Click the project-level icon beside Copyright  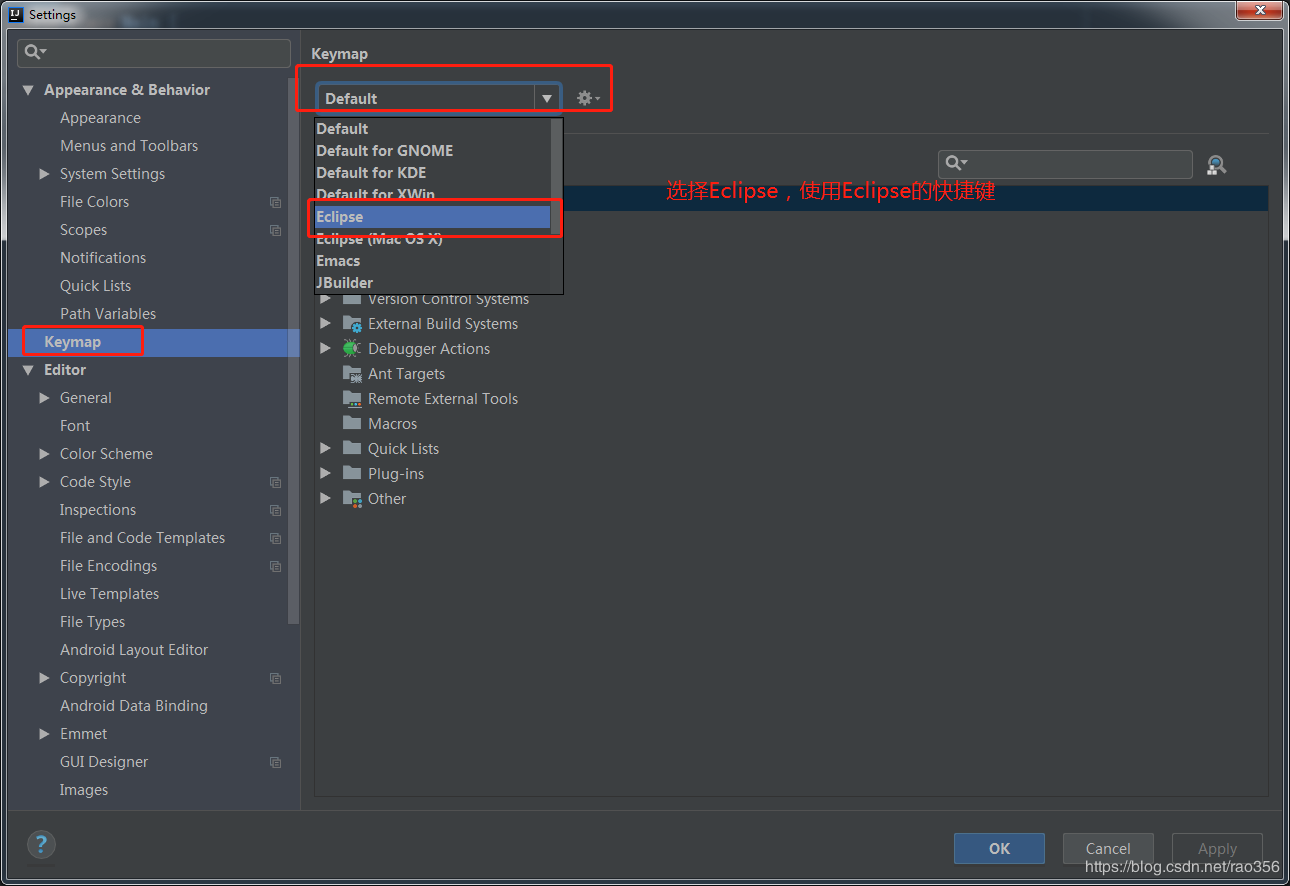pyautogui.click(x=276, y=678)
